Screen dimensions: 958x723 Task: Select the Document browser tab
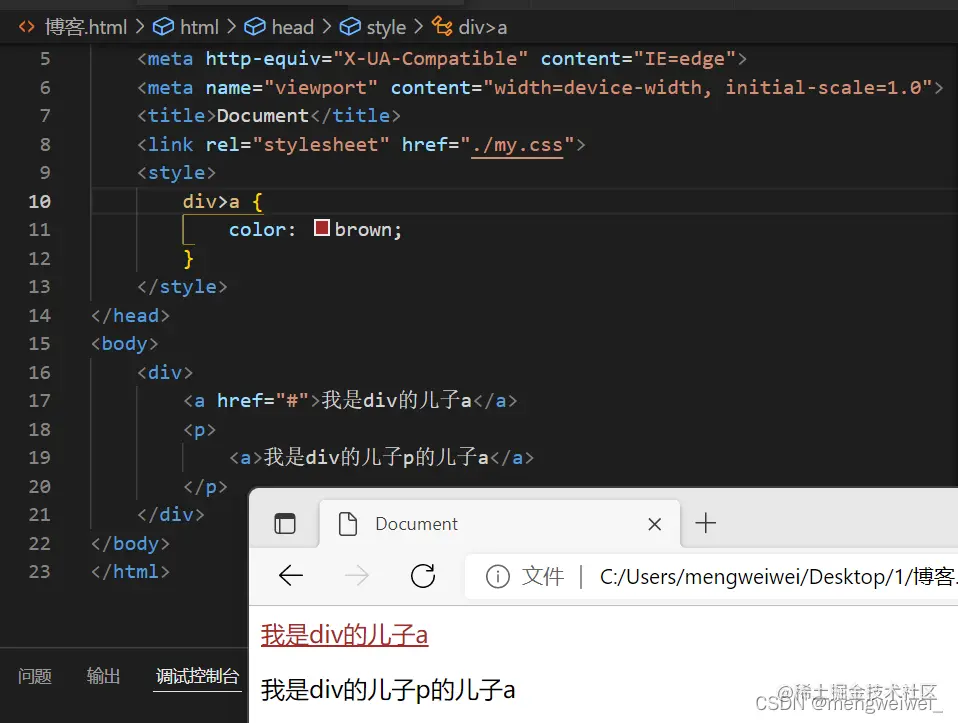[415, 523]
